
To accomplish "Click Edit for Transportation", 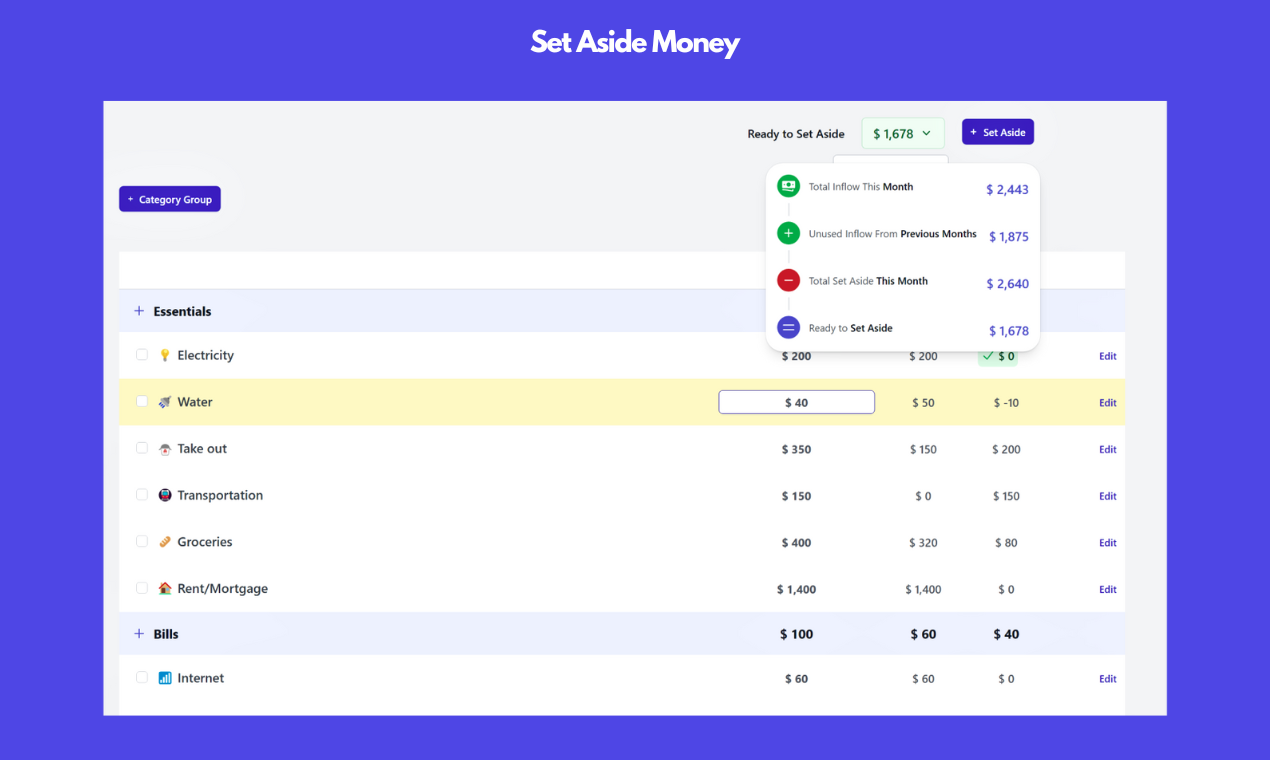I will tap(1108, 496).
